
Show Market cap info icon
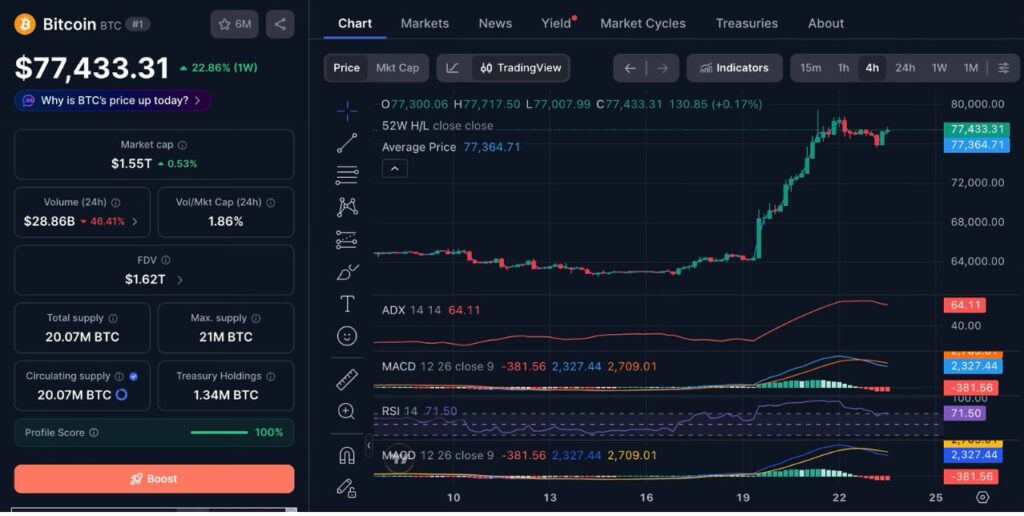tap(182, 145)
